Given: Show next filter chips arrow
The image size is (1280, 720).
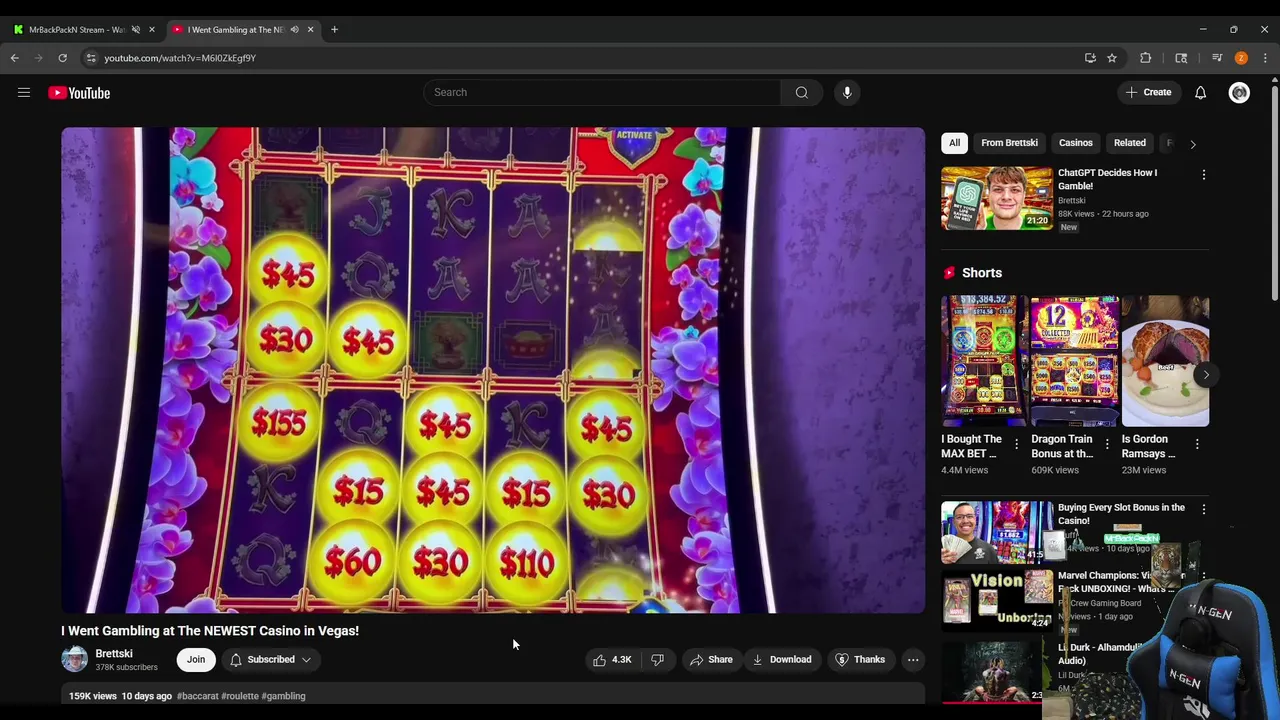Looking at the screenshot, I should point(1192,144).
